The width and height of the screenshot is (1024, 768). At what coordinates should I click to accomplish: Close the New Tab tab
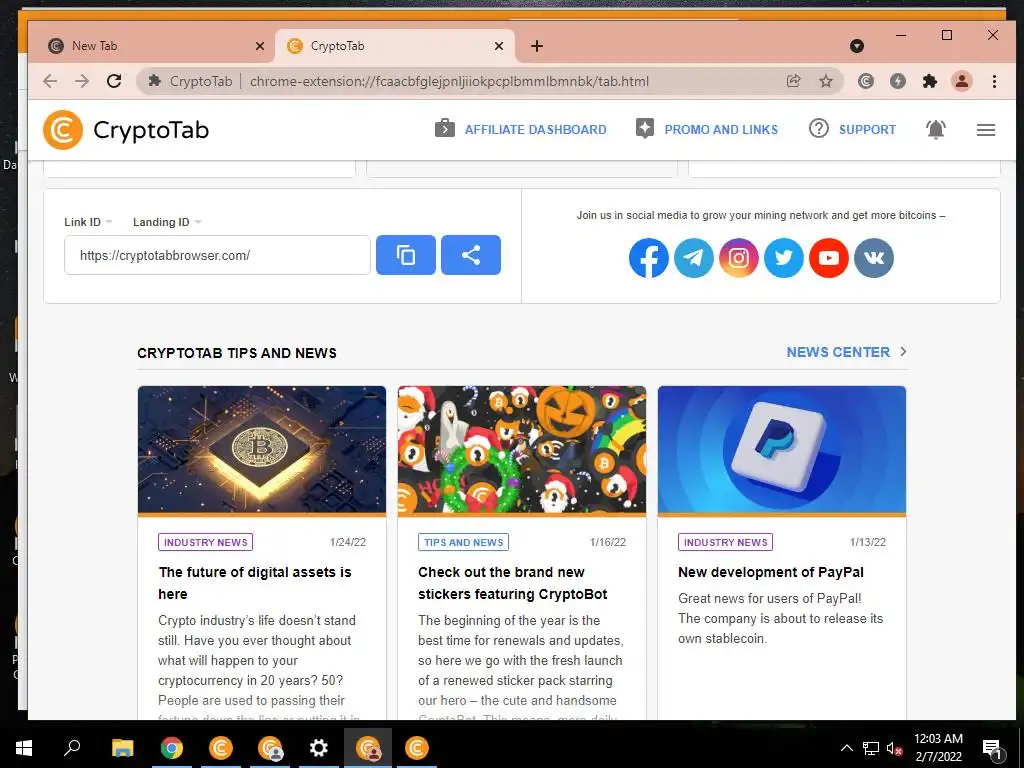[260, 46]
